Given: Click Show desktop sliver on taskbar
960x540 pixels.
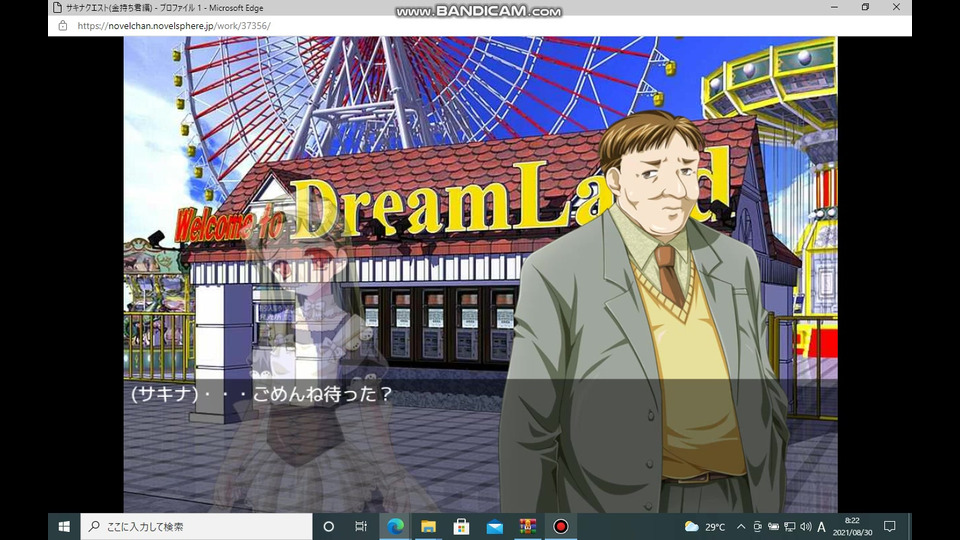Looking at the screenshot, I should coord(910,527).
